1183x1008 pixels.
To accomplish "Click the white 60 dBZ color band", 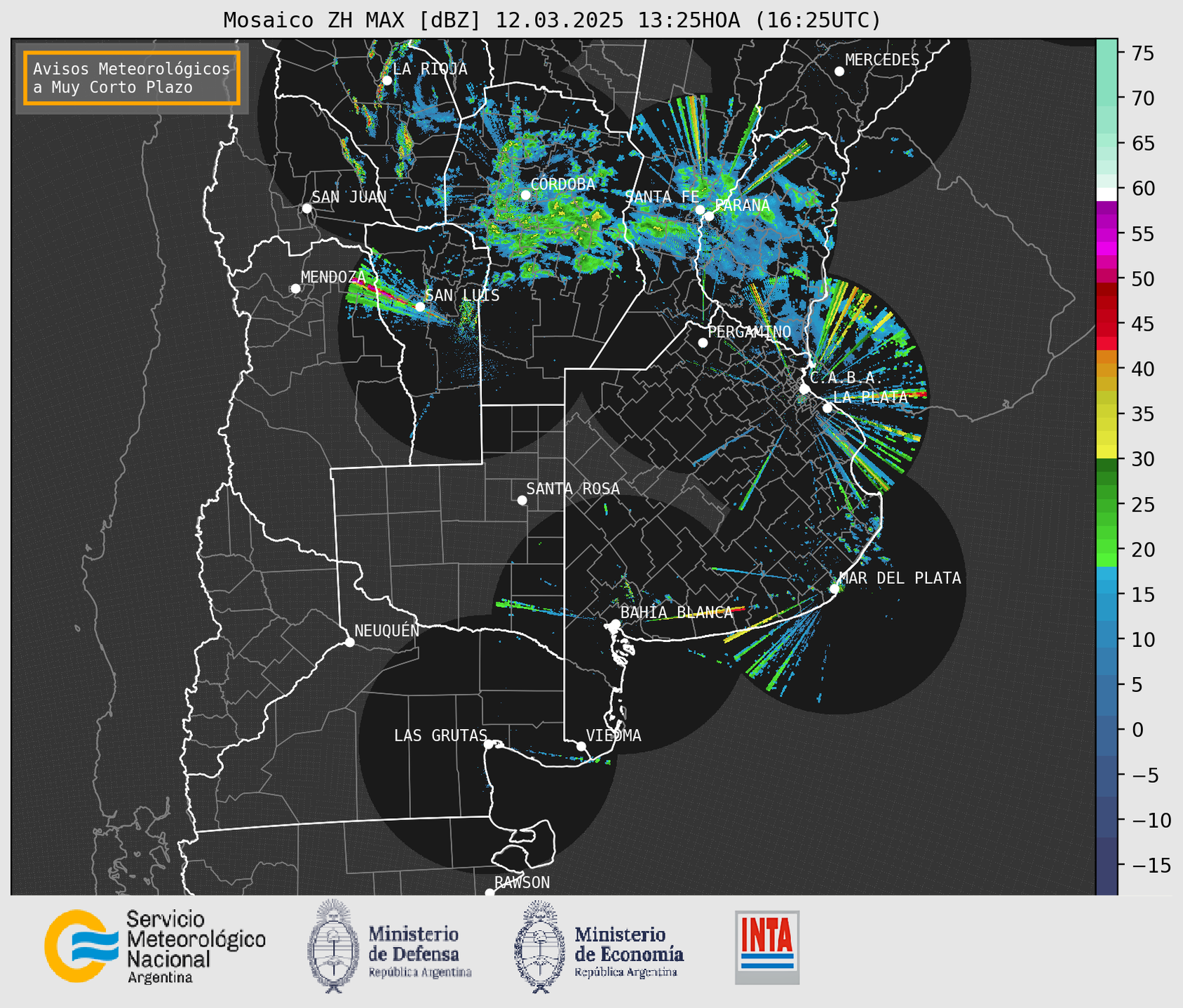I will [1107, 195].
